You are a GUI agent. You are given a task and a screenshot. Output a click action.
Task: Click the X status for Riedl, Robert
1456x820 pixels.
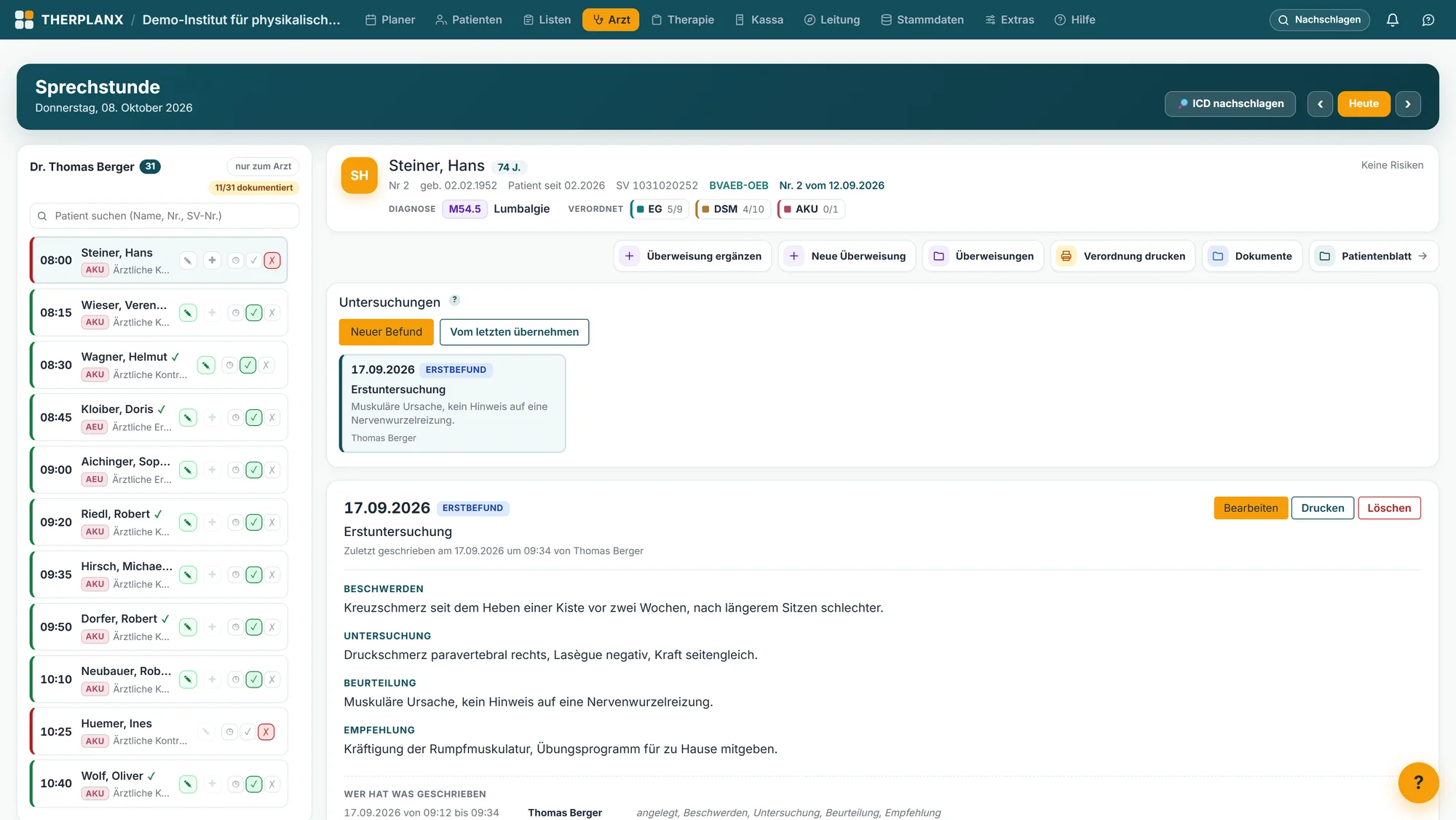click(x=272, y=522)
